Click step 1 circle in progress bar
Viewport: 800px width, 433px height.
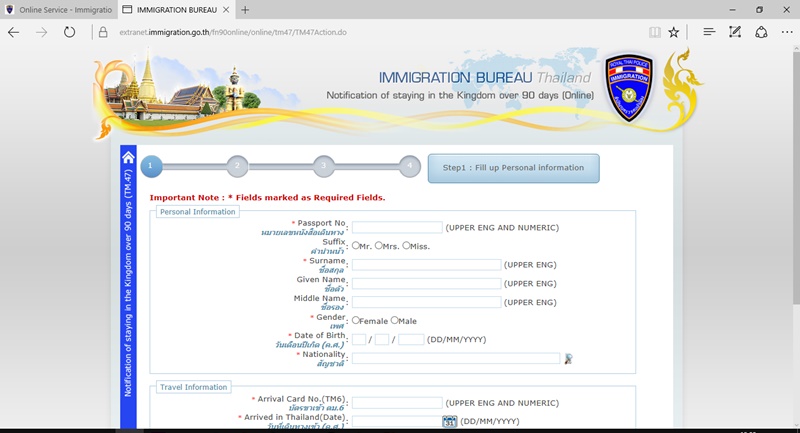coord(151,166)
